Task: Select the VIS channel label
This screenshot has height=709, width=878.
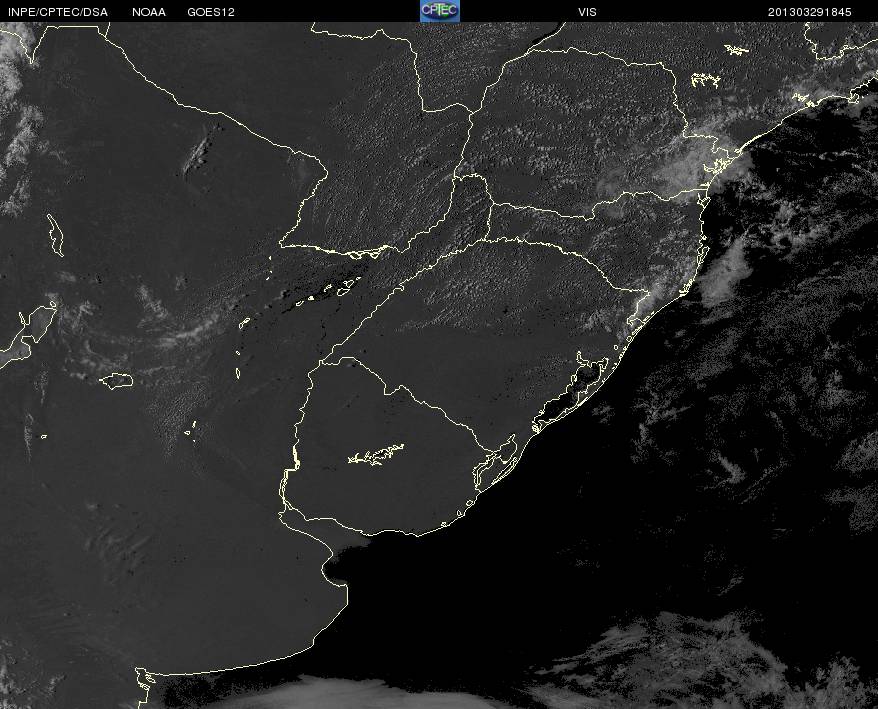Action: coord(587,12)
